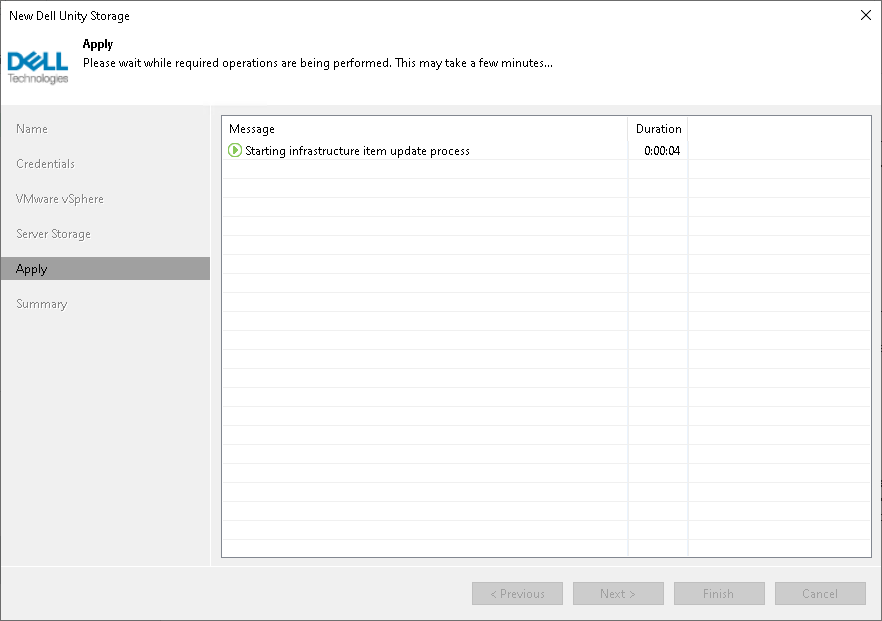Click the Message column header
This screenshot has height=621, width=882.
tap(425, 129)
